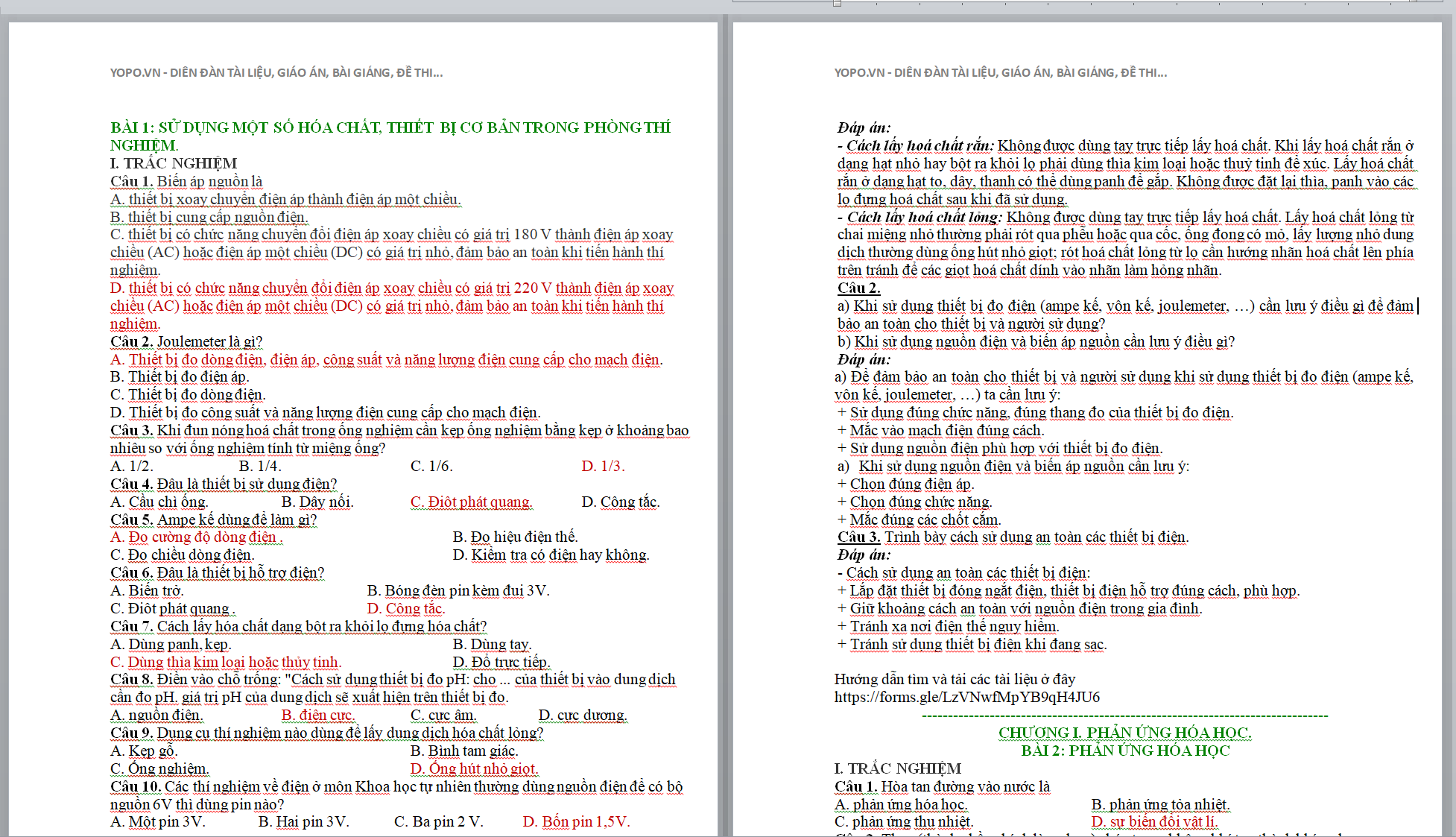Click the Câu 3. heading on right page
This screenshot has height=837, width=1456.
(858, 537)
